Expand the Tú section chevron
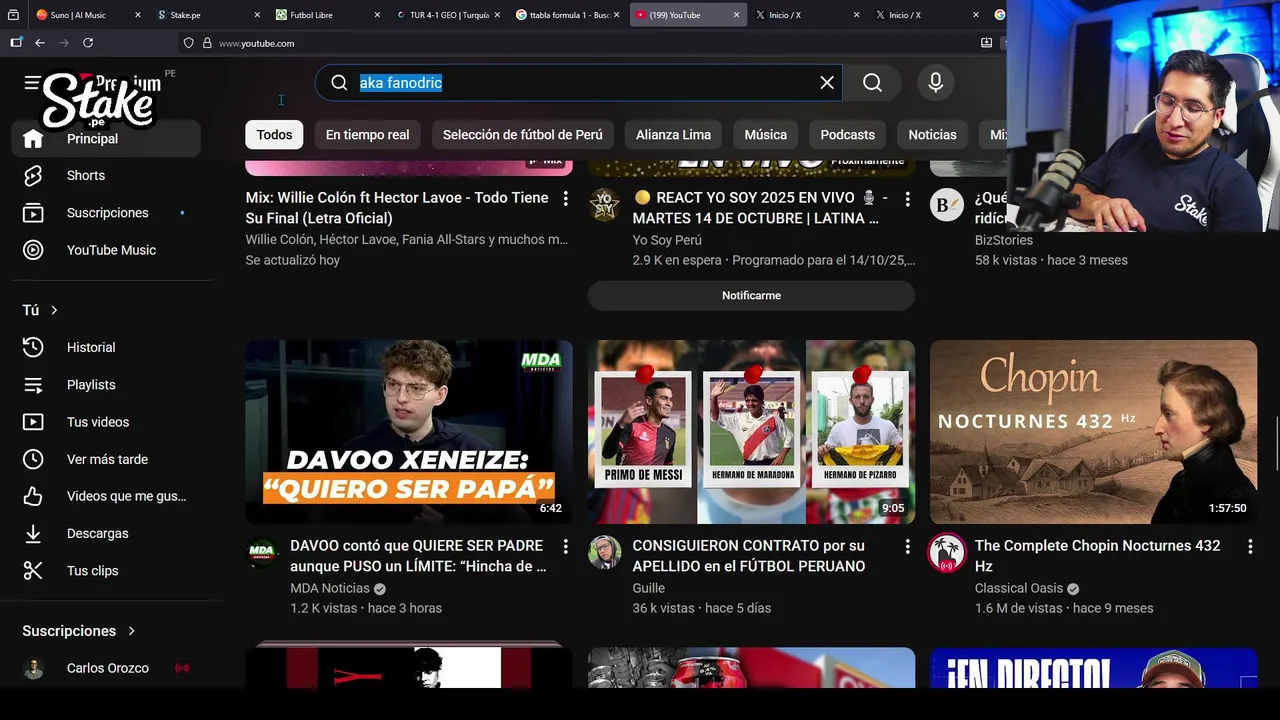The height and width of the screenshot is (720, 1280). point(54,310)
